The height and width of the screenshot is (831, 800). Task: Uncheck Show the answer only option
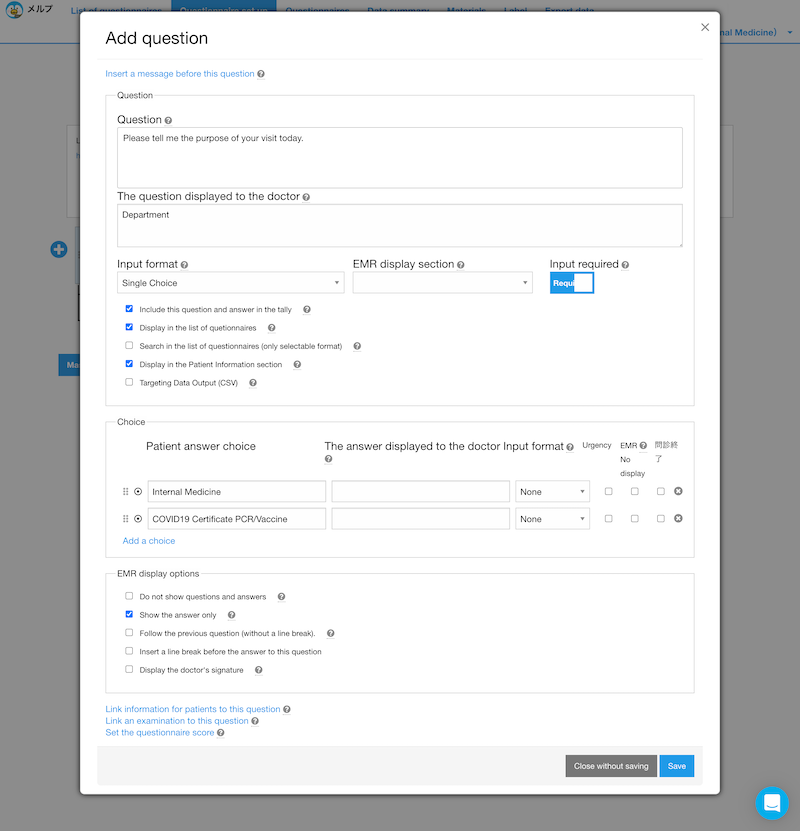point(129,614)
